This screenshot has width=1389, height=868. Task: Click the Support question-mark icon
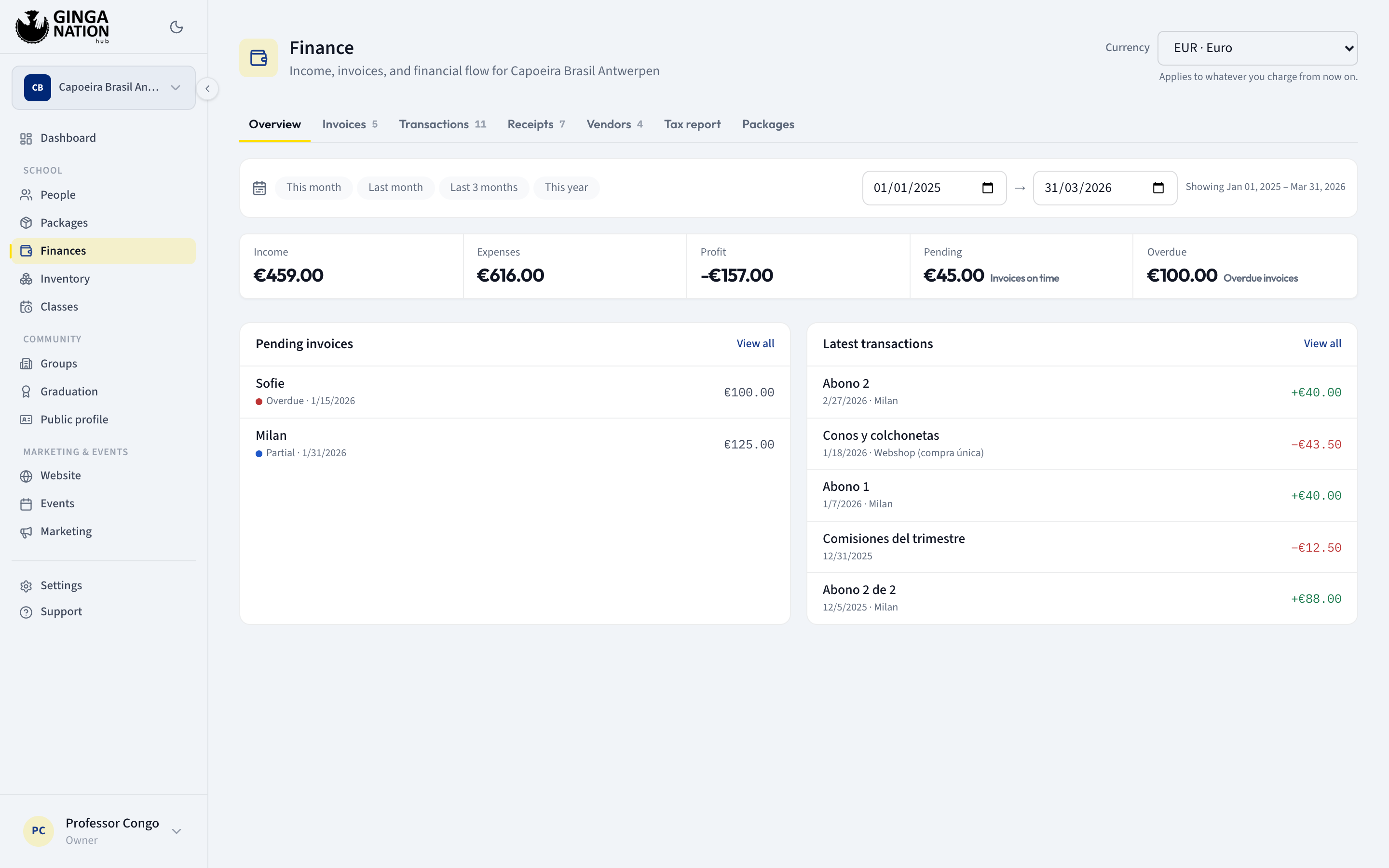pyautogui.click(x=26, y=612)
